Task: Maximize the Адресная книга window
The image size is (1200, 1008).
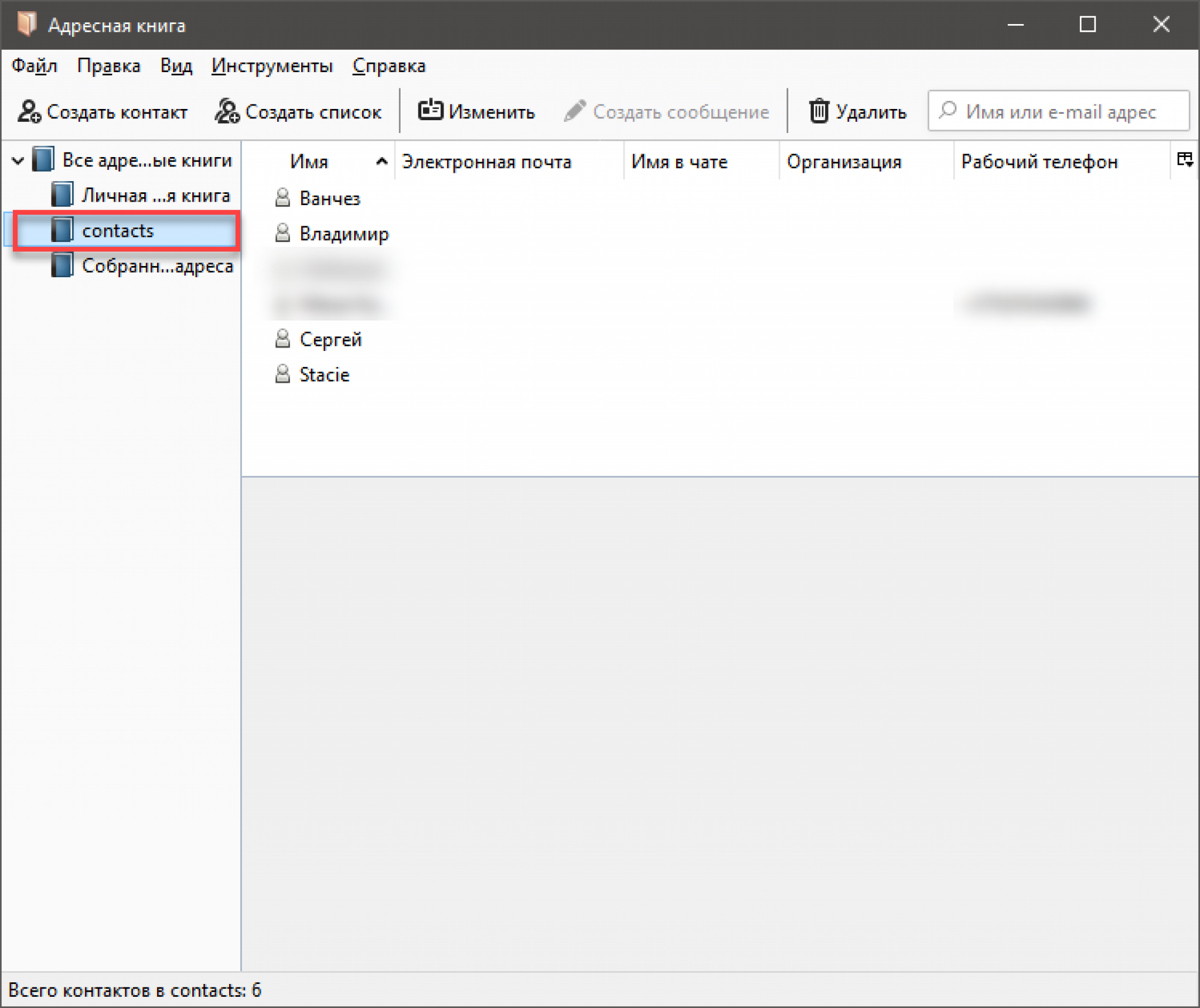Action: [x=1087, y=25]
